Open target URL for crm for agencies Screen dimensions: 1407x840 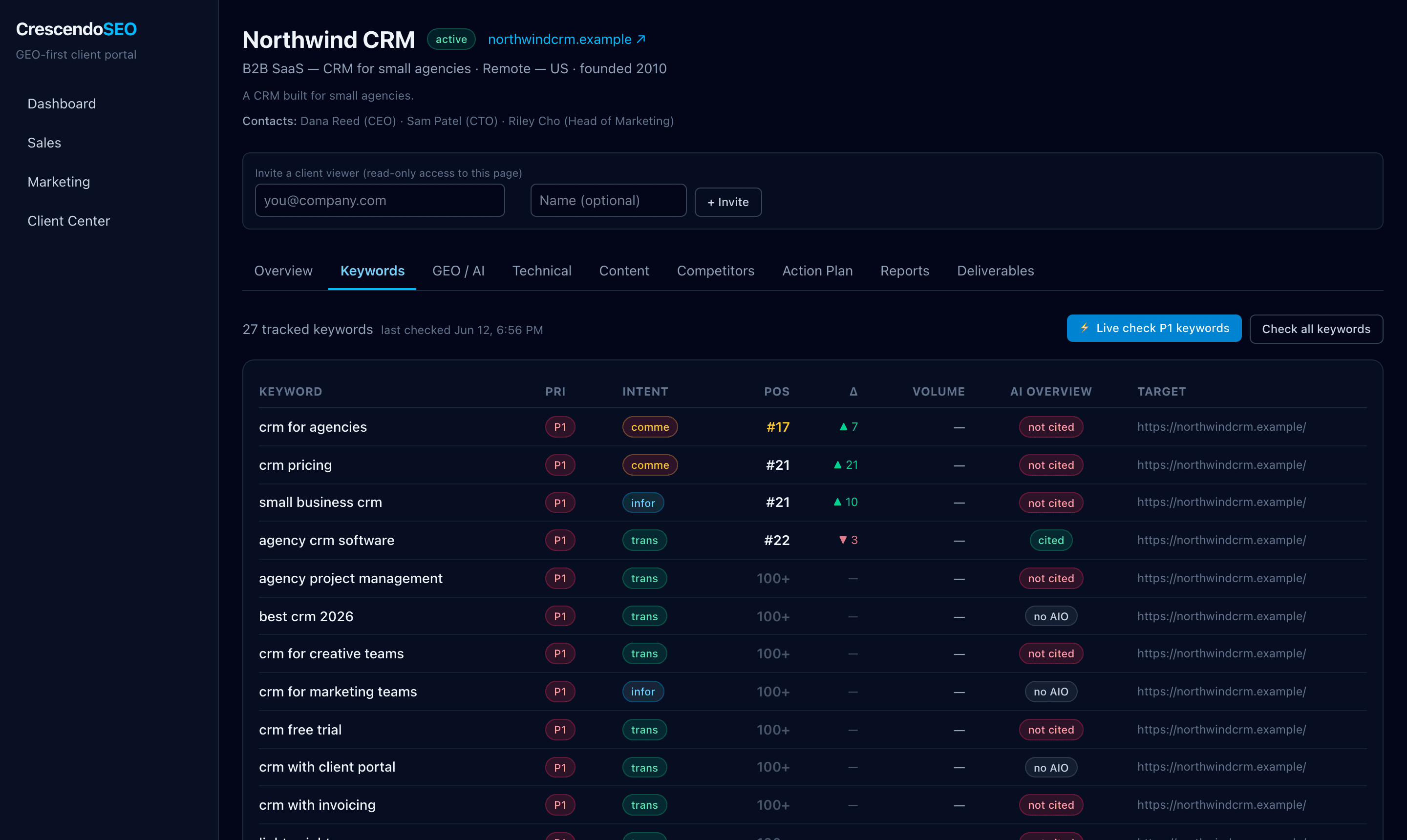pyautogui.click(x=1221, y=427)
